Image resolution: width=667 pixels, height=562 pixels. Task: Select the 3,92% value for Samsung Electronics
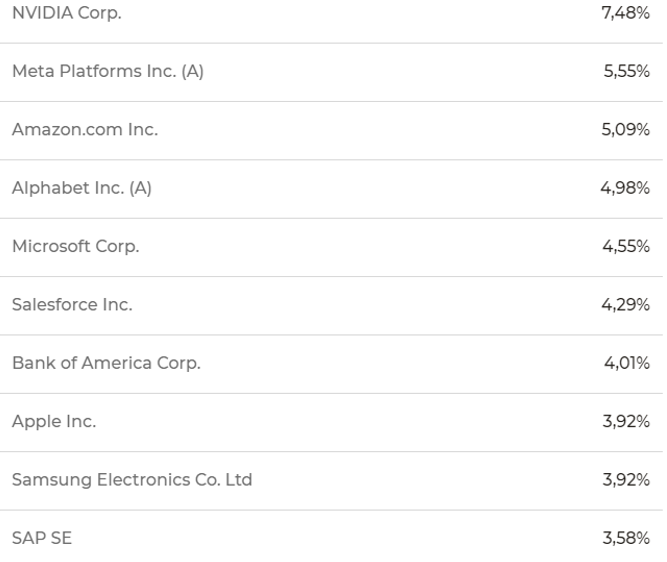coord(626,480)
